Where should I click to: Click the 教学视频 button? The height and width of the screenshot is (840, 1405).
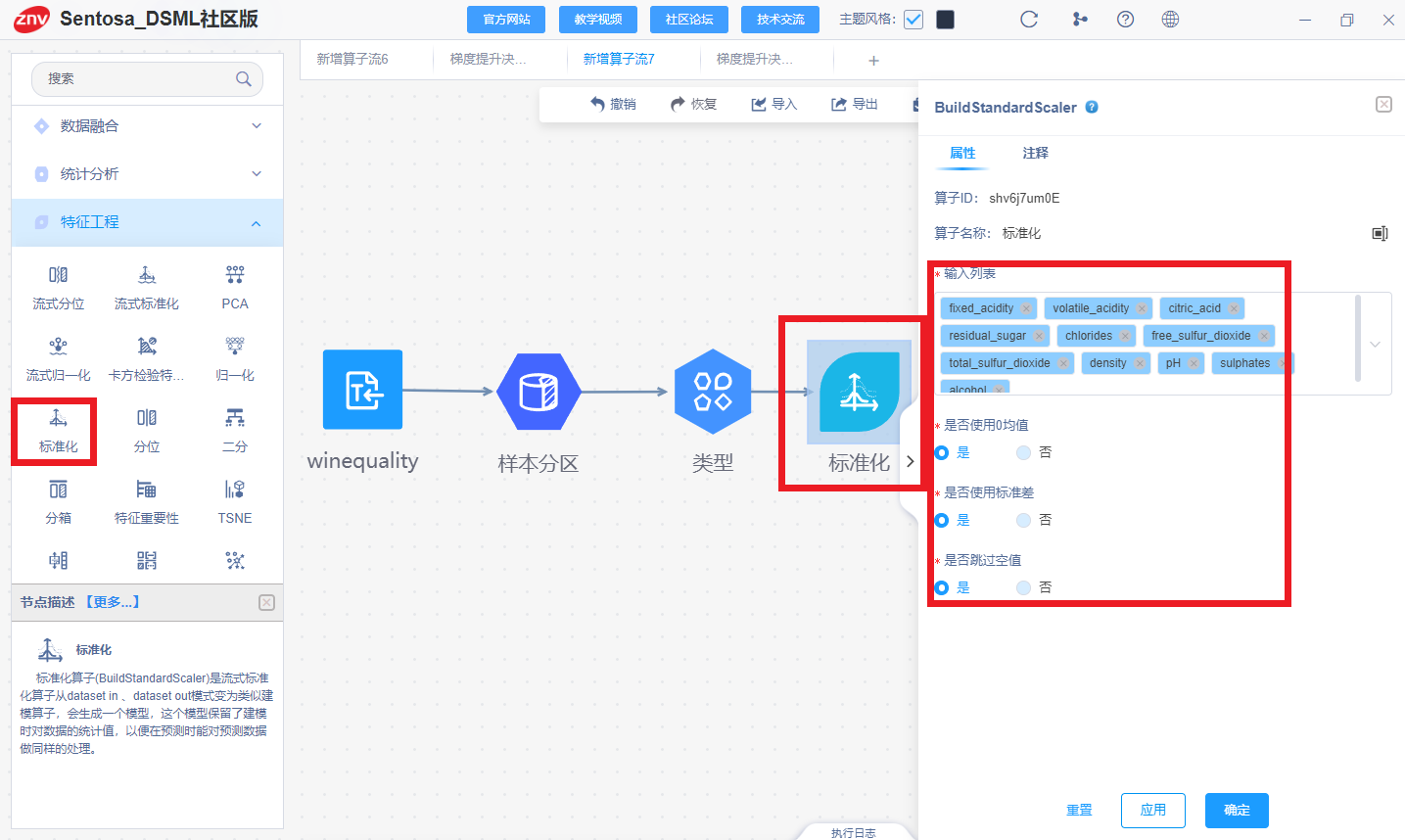(598, 20)
